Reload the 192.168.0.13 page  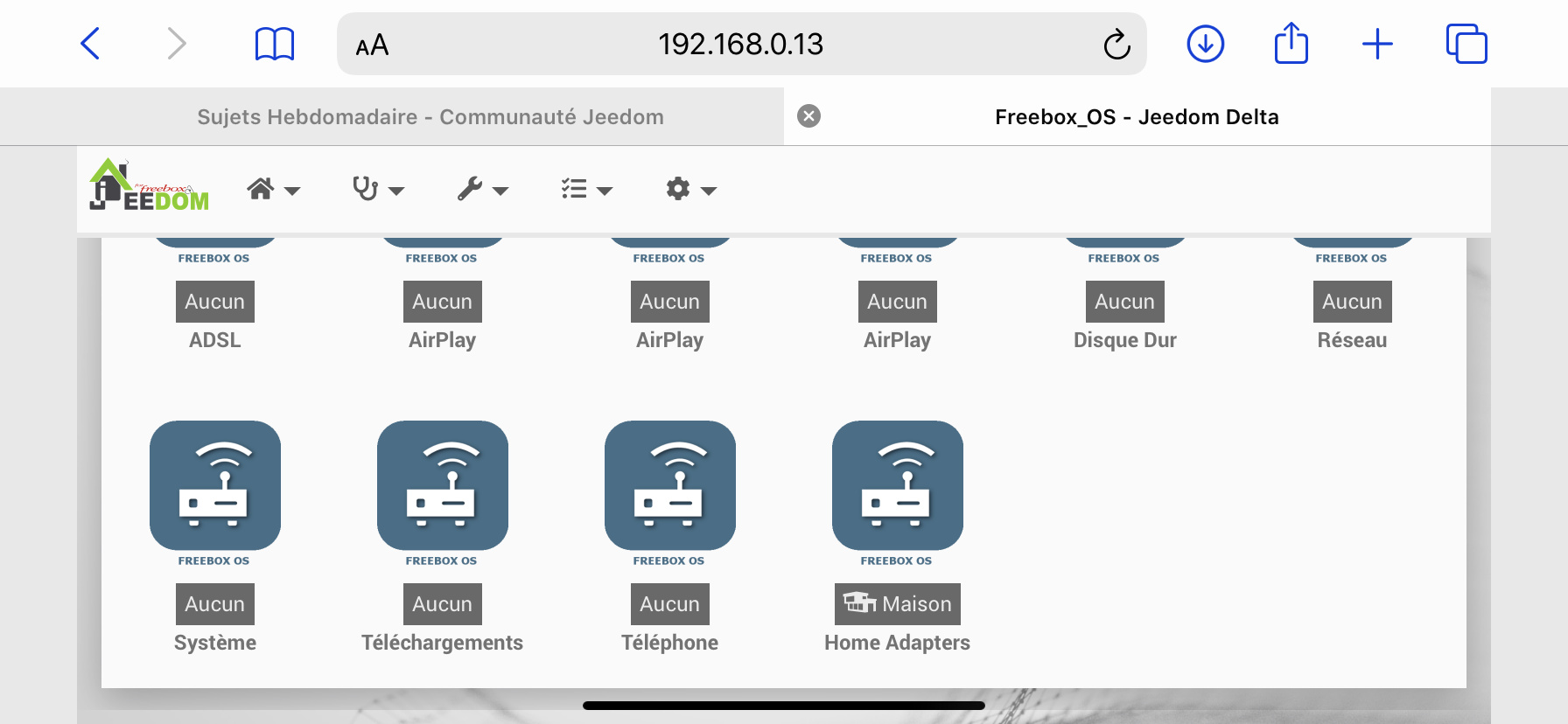tap(1116, 44)
